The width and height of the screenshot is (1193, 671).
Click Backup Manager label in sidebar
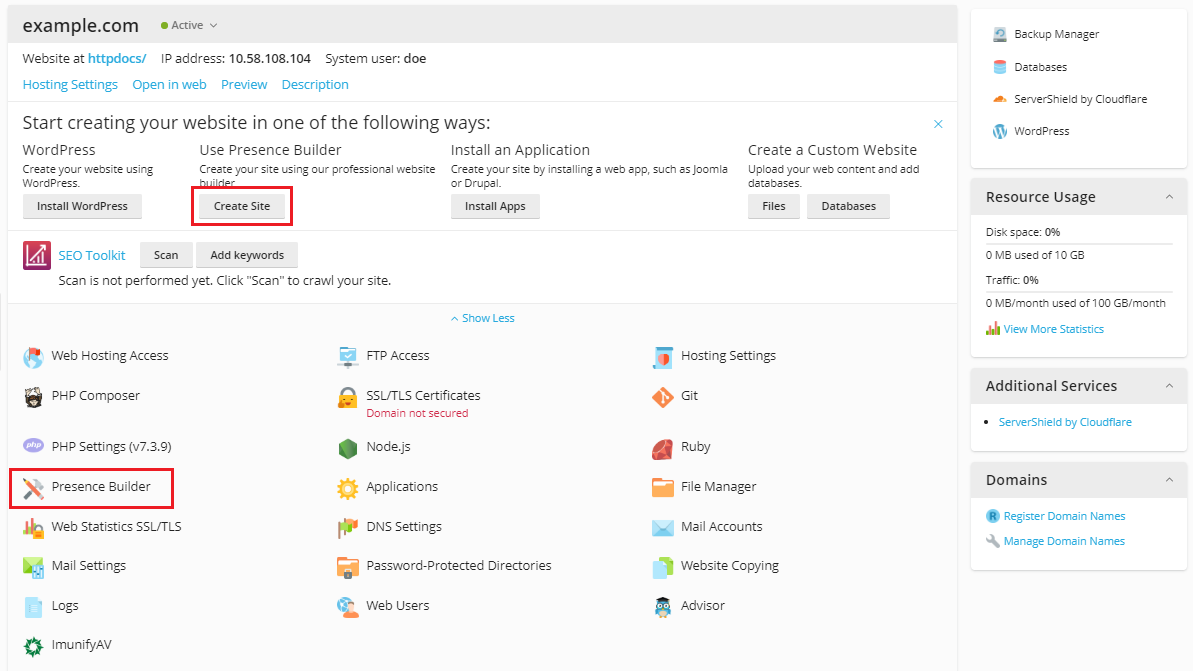tap(1056, 34)
